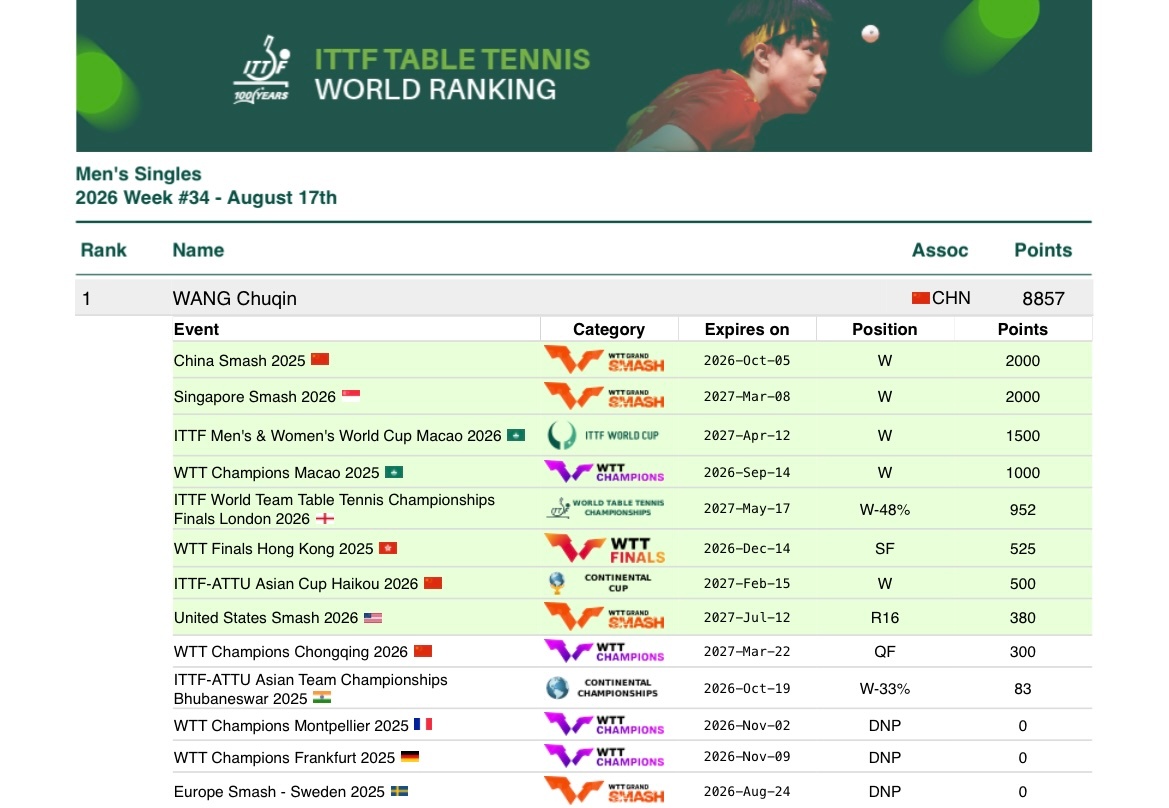Click ITTF Men's & Women's World Cup Macao 2026
The width and height of the screenshot is (1169, 808).
pos(337,435)
